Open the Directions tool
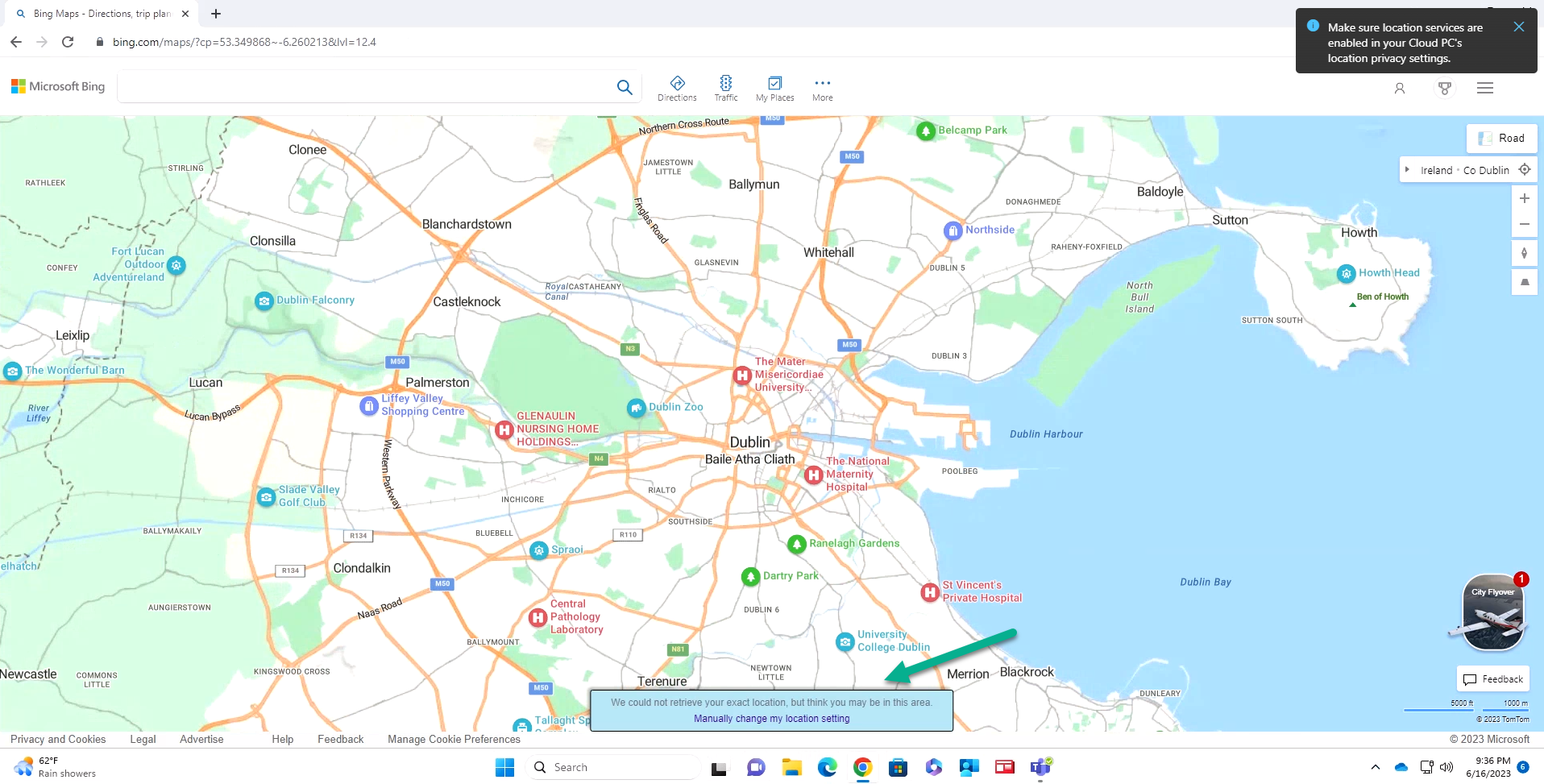The height and width of the screenshot is (784, 1544). [x=677, y=89]
